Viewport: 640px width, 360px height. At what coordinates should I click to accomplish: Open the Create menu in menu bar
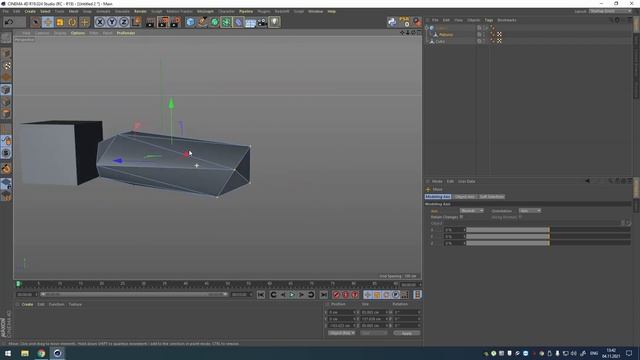(30, 11)
